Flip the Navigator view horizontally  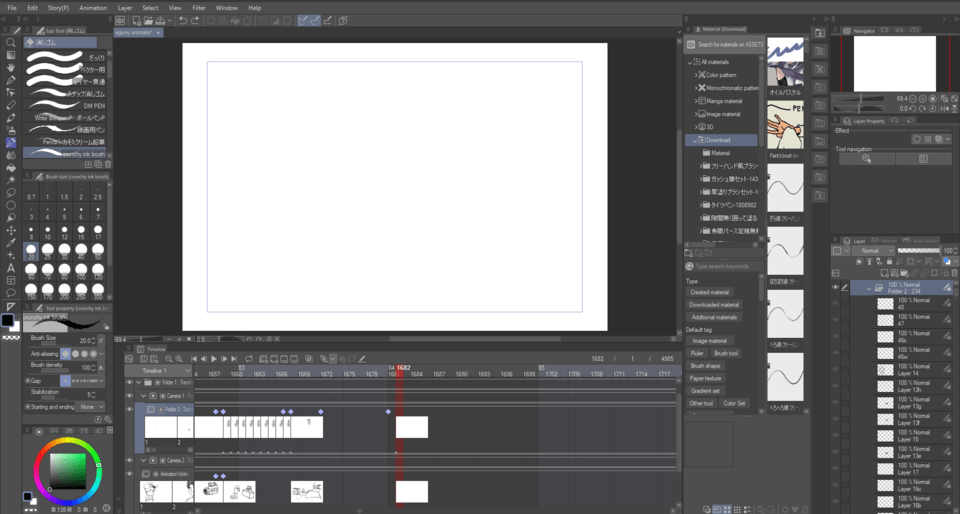tap(945, 108)
